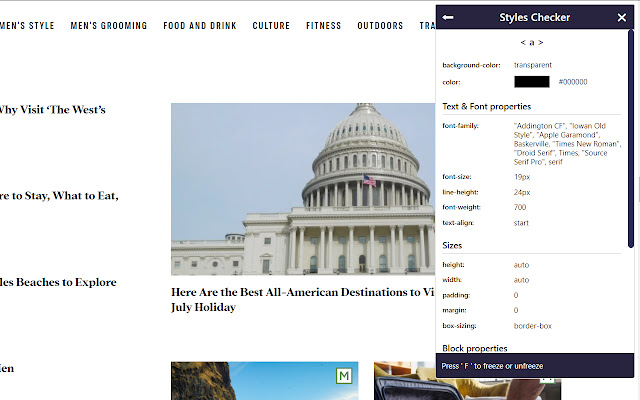Image resolution: width=640 pixels, height=400 pixels.
Task: Click the bottom-left coastal landscape thumbnail
Action: (264, 382)
